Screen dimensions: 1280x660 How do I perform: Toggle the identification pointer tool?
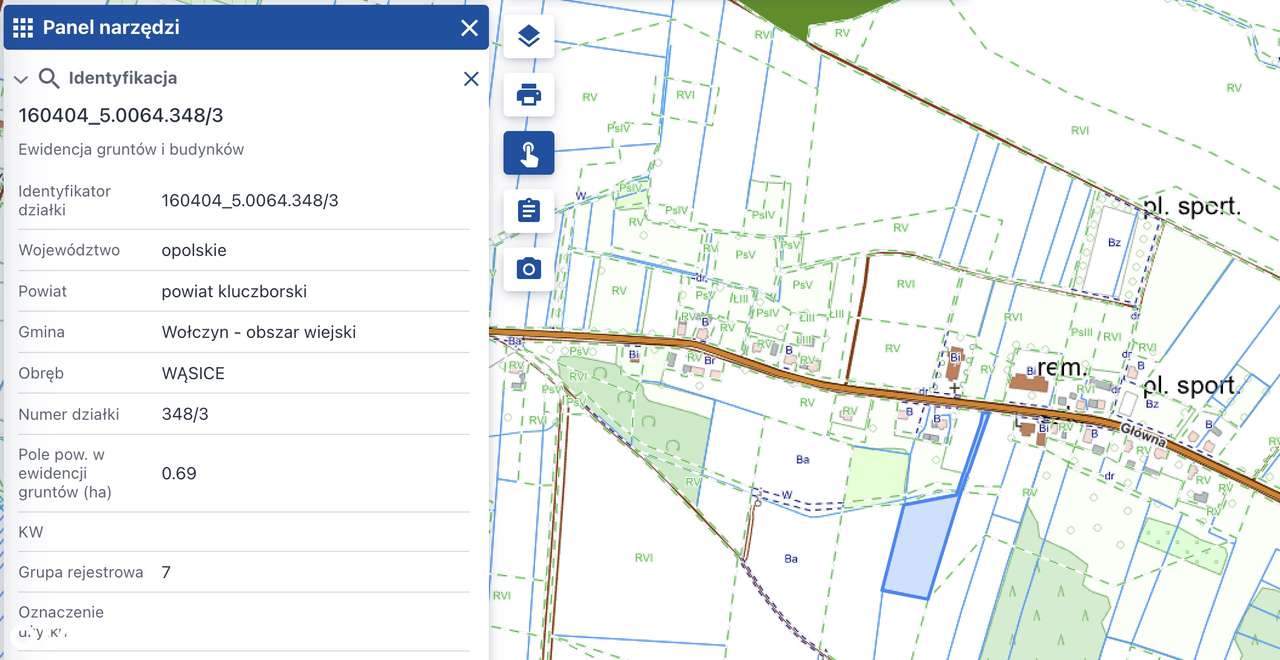529,153
